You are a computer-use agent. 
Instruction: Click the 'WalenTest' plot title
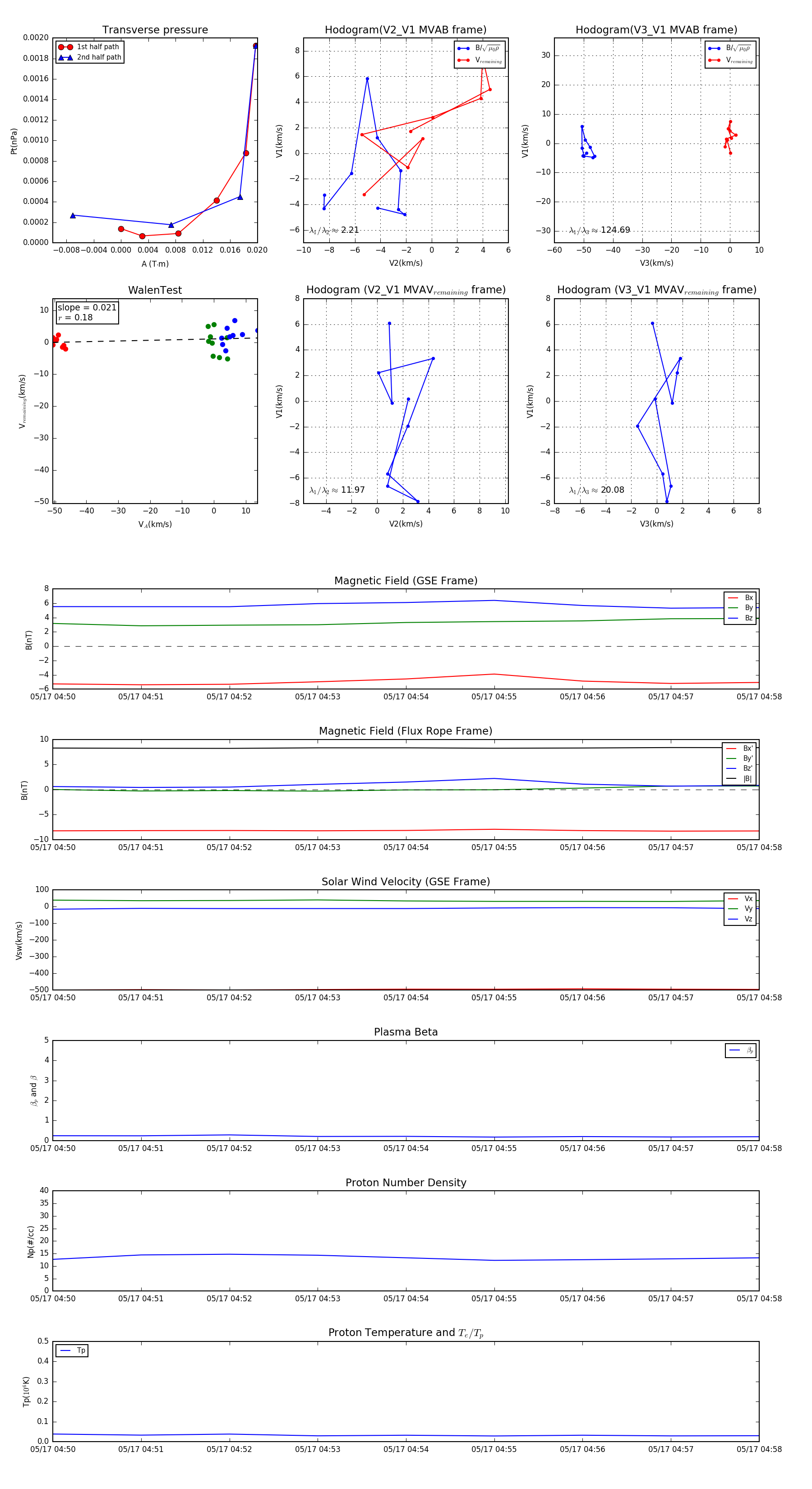point(155,290)
